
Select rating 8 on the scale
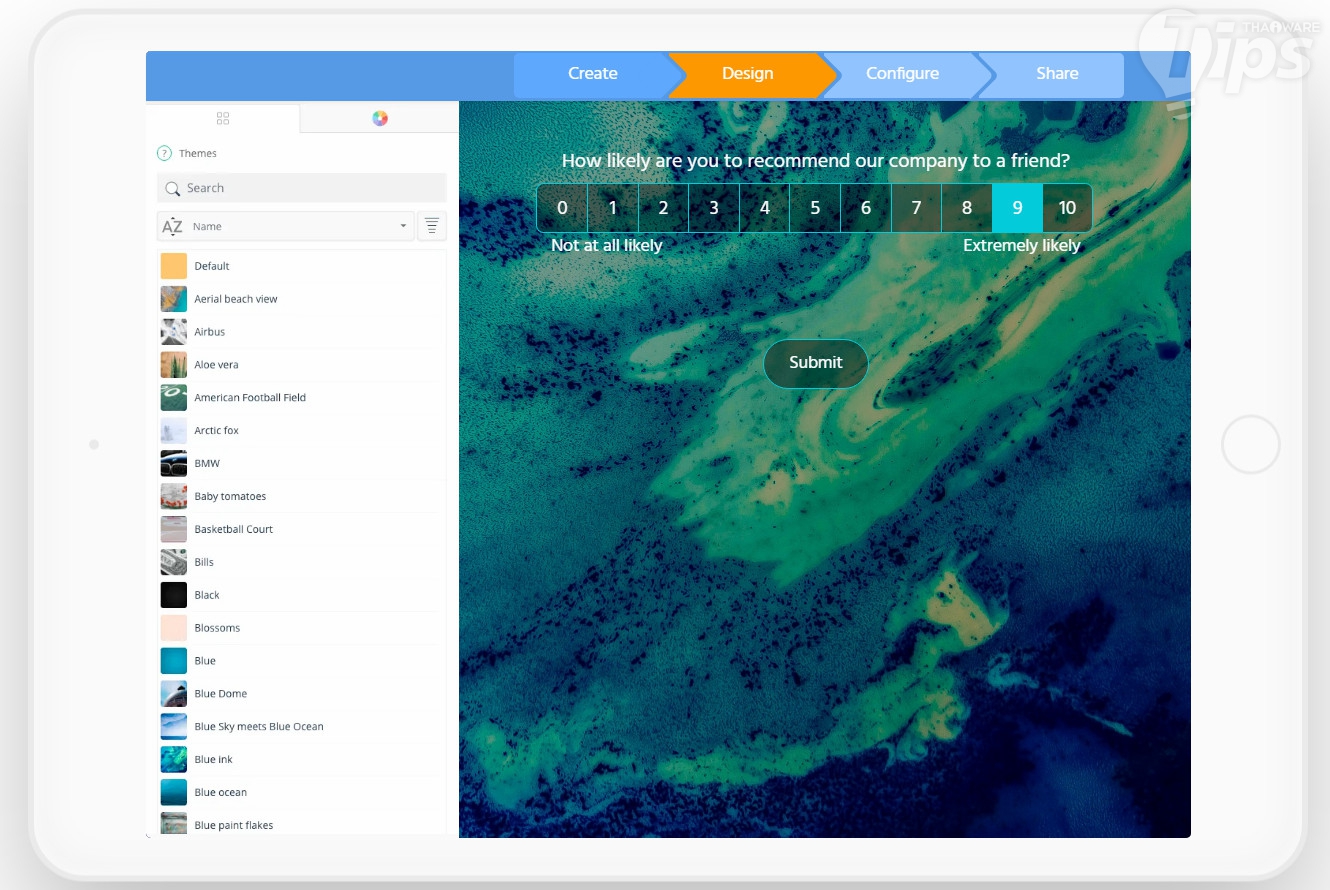(x=967, y=208)
